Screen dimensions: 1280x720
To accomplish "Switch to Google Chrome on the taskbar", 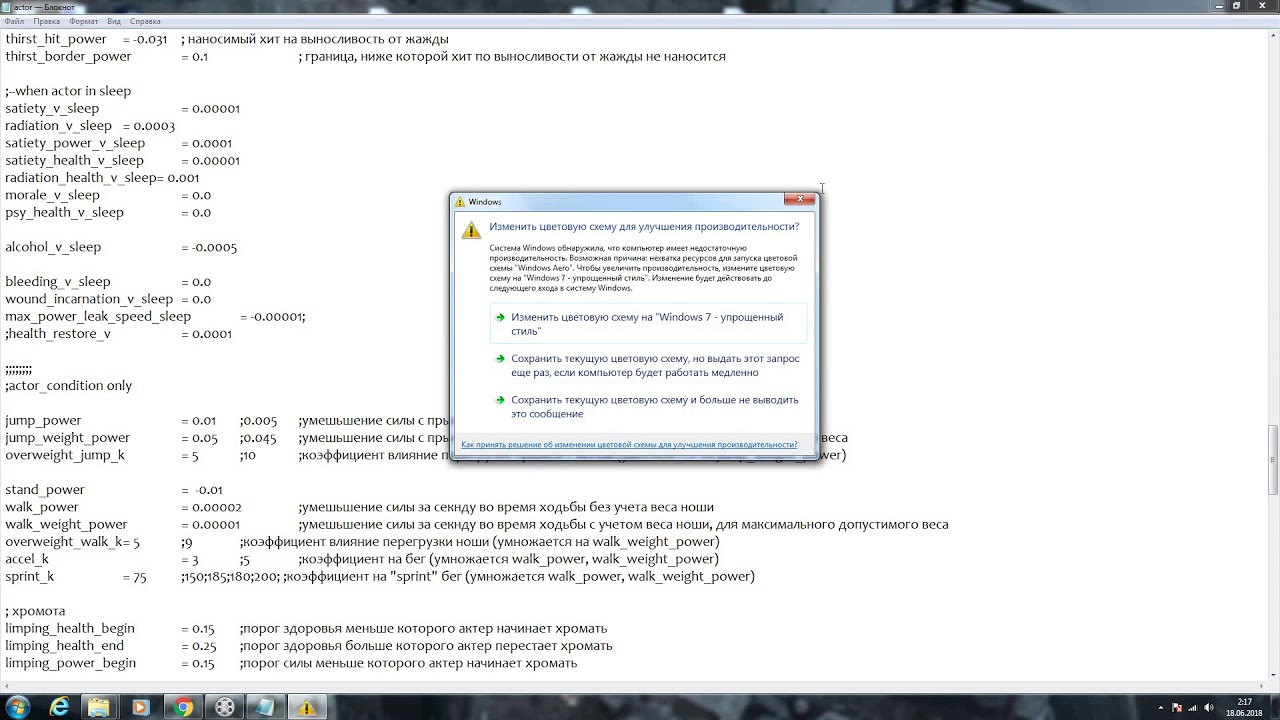I will 182,707.
